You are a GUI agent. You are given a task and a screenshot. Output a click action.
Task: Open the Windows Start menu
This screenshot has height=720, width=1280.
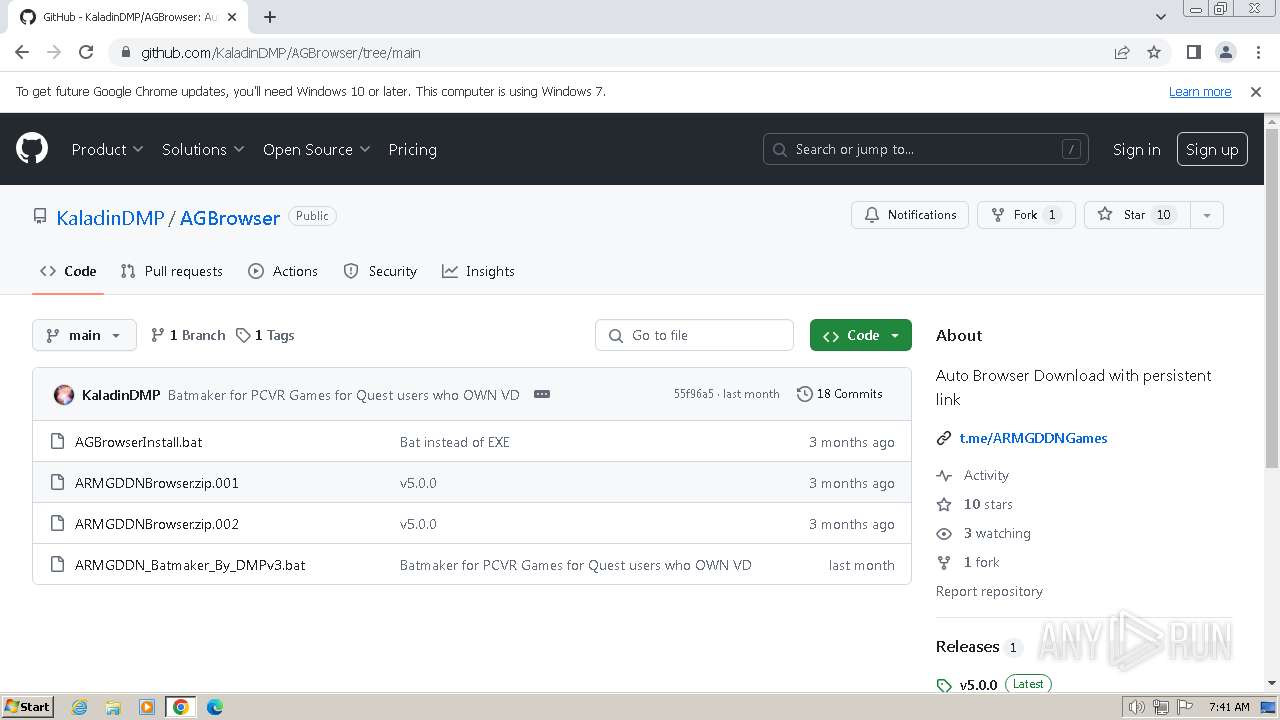(27, 706)
